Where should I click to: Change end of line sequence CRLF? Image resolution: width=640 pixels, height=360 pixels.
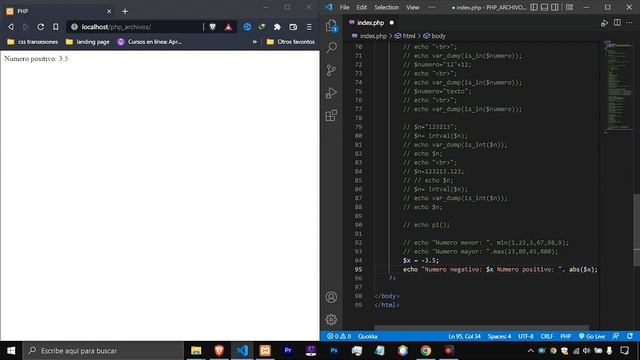(x=547, y=336)
